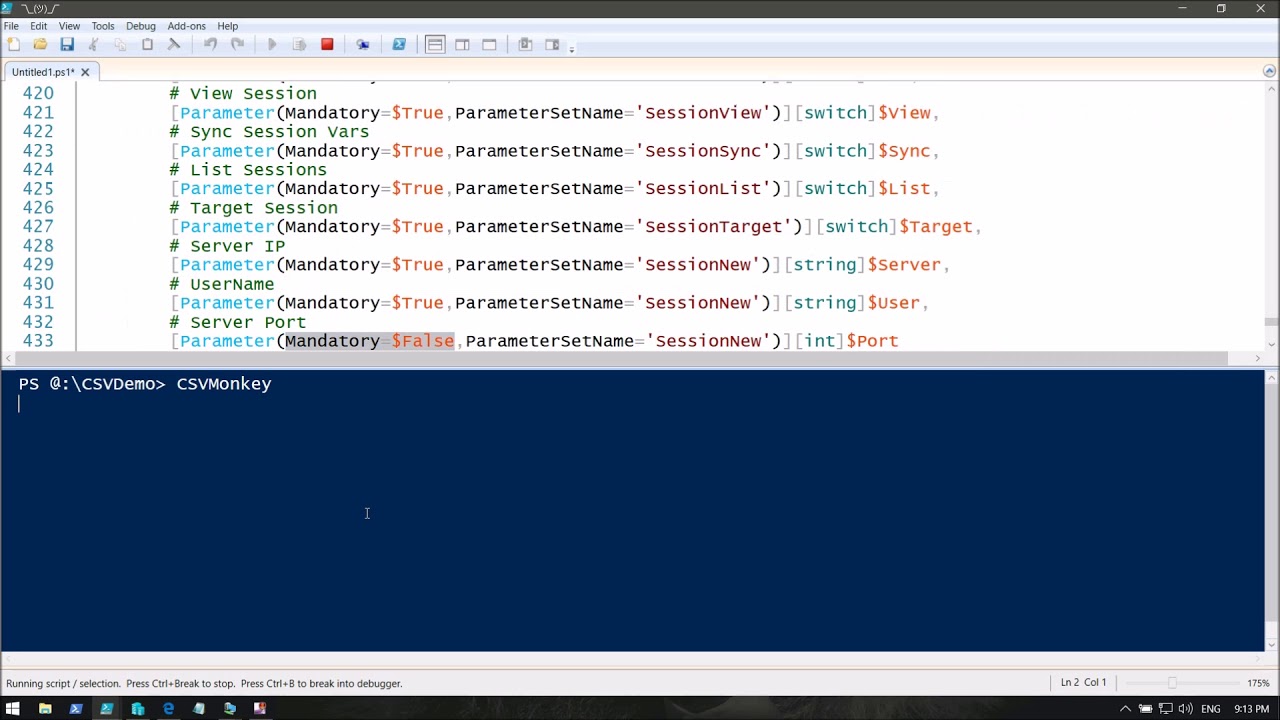Viewport: 1280px width, 720px height.
Task: Click the volume speaker tray icon
Action: click(x=1185, y=709)
